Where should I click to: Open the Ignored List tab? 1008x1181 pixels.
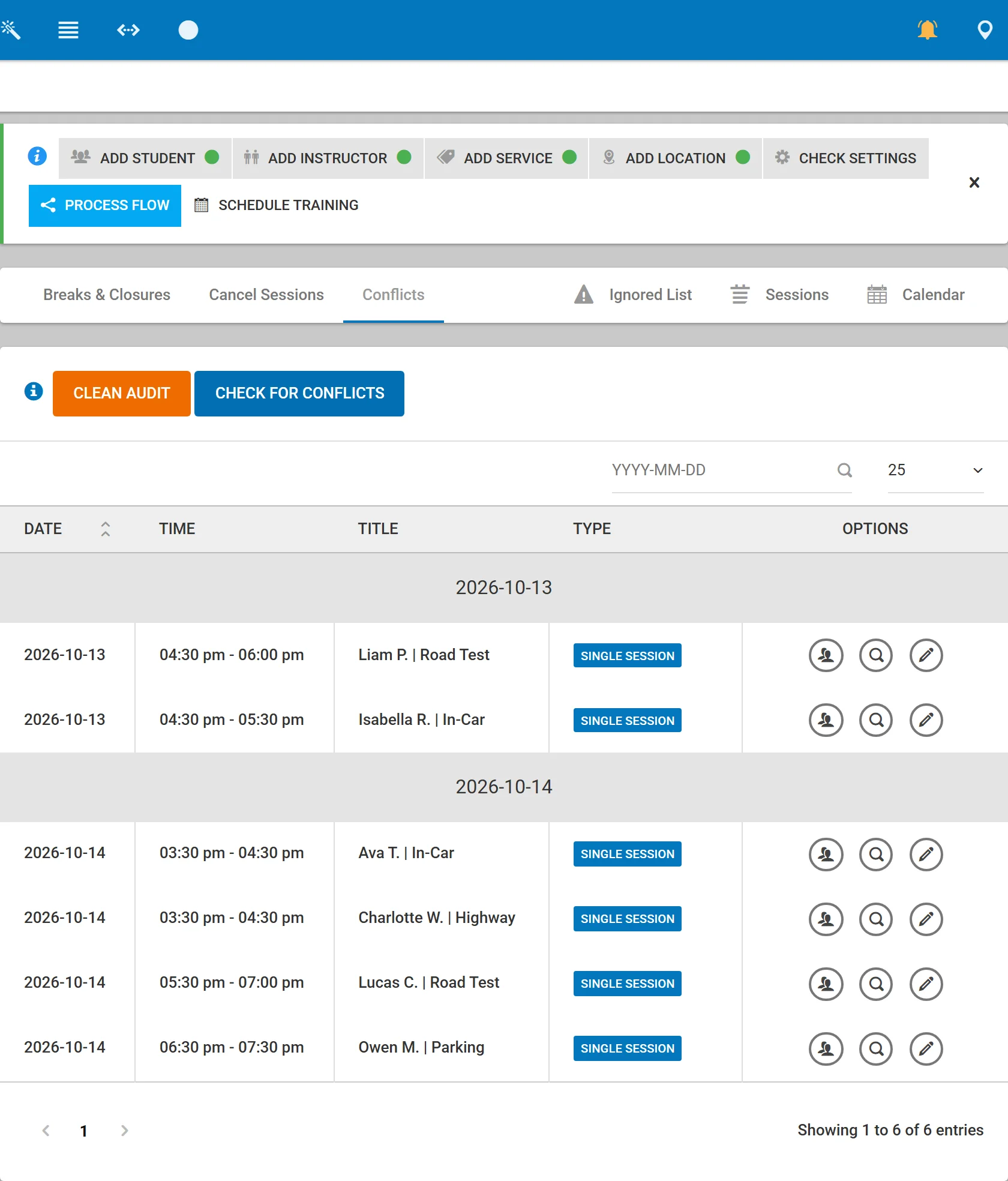click(x=633, y=295)
